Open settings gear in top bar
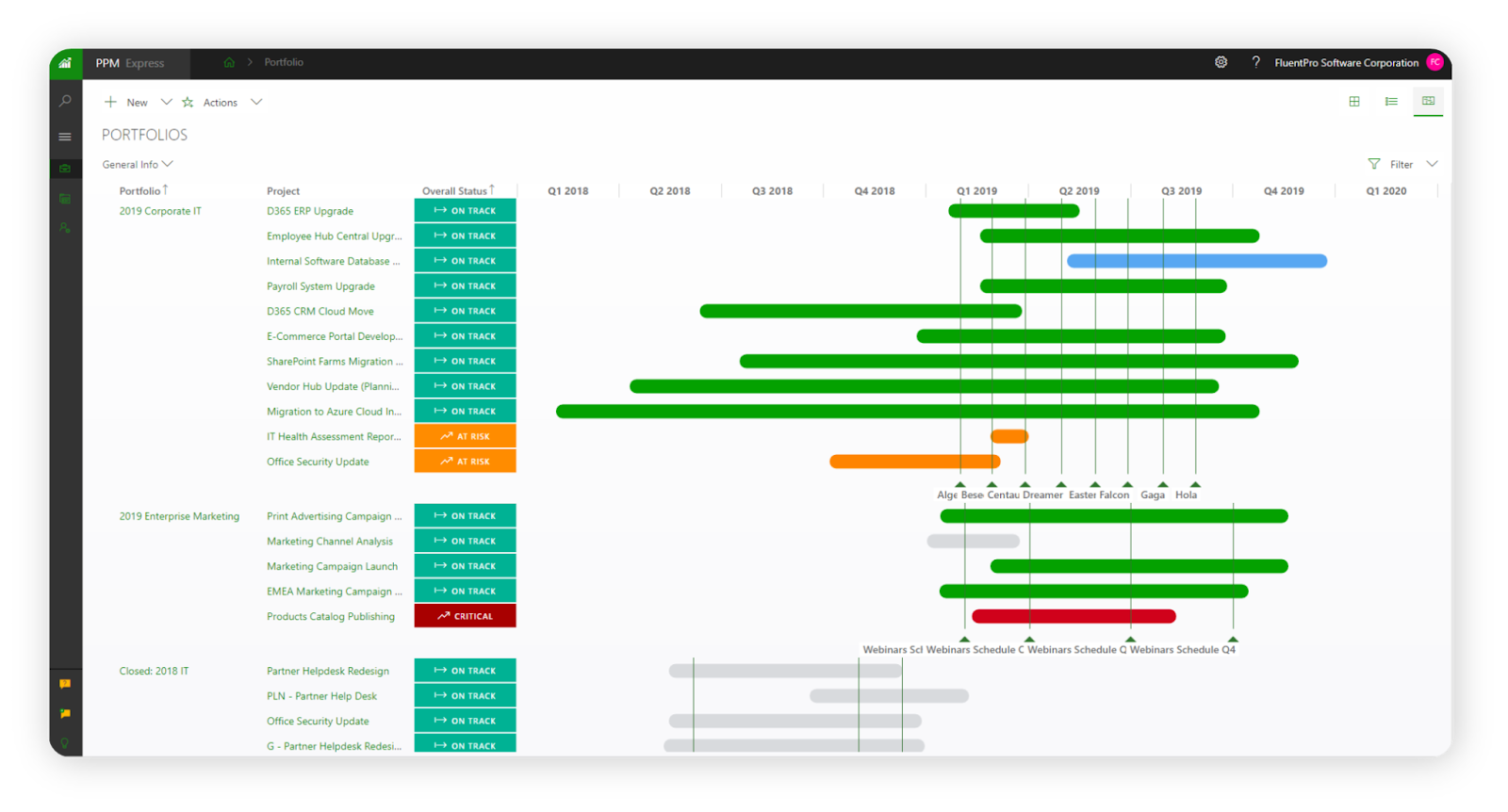This screenshot has width=1508, height=812. click(x=1221, y=62)
